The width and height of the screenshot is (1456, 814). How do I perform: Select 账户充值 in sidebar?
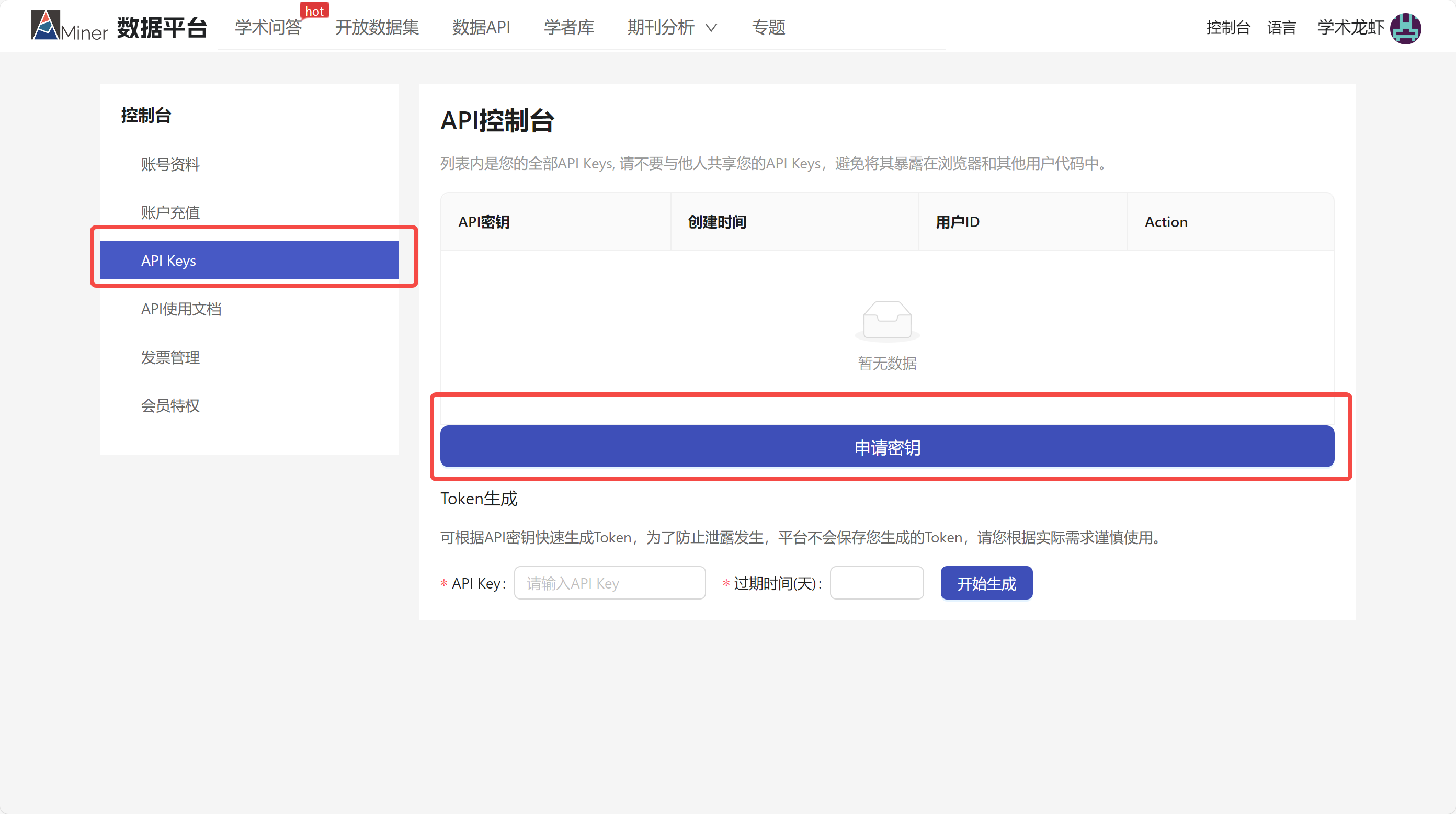170,212
